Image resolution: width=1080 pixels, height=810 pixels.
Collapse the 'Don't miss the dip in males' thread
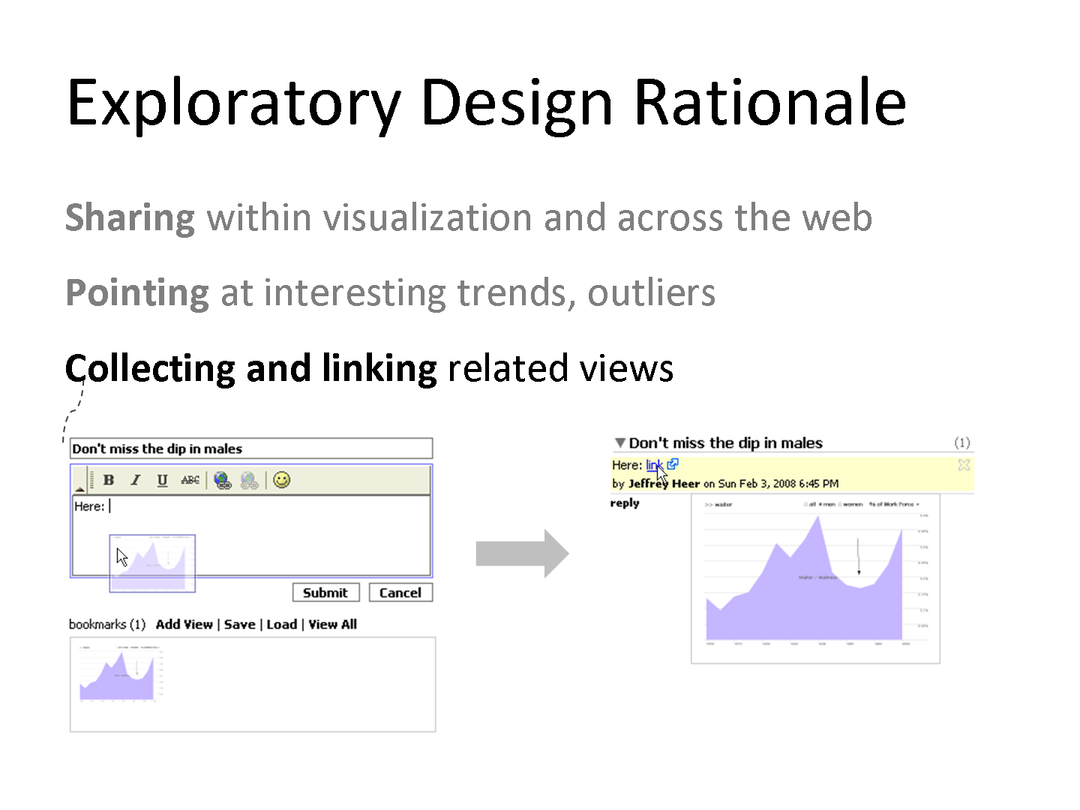pos(620,443)
